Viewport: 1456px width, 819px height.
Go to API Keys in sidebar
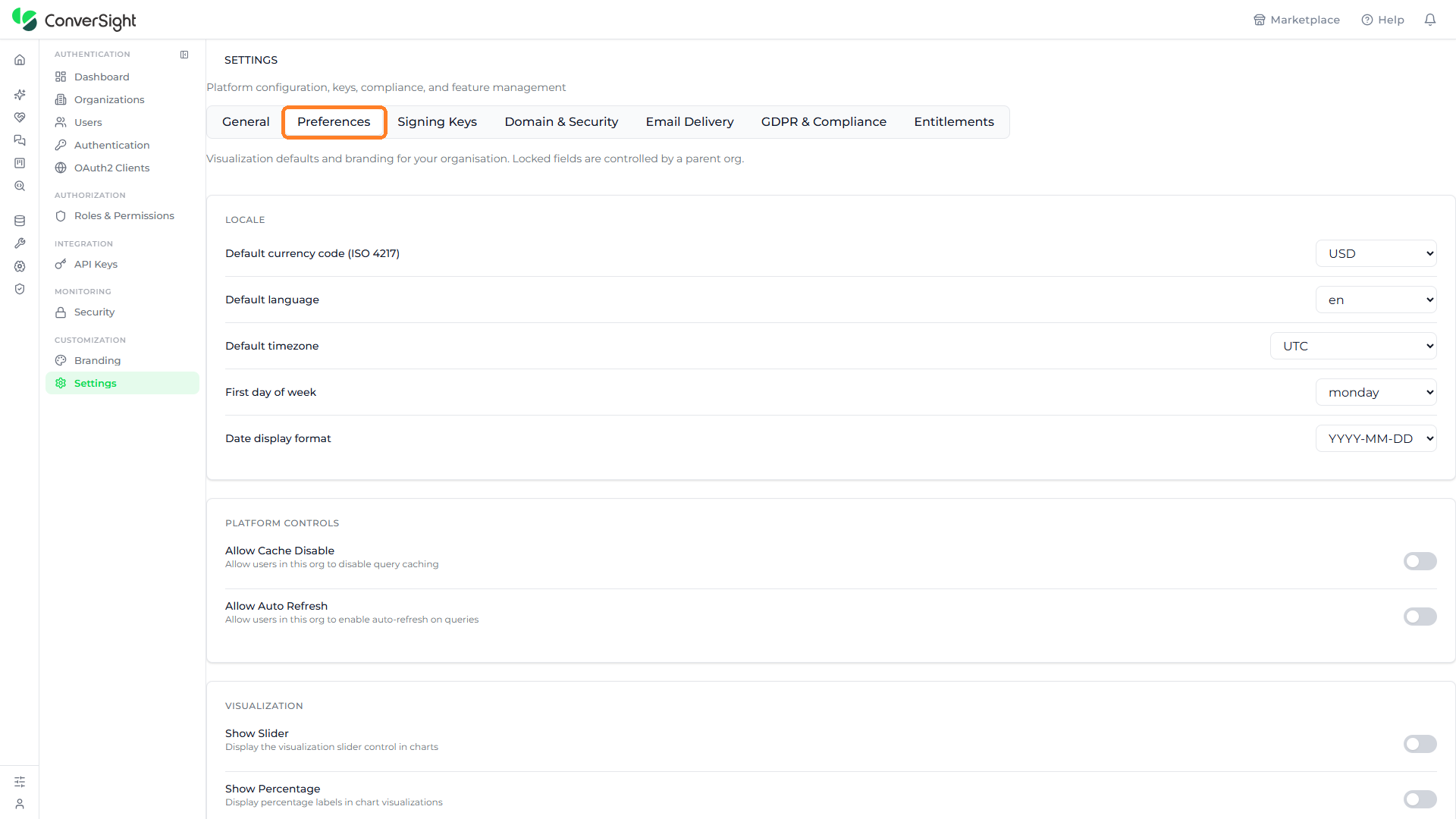[122, 265]
